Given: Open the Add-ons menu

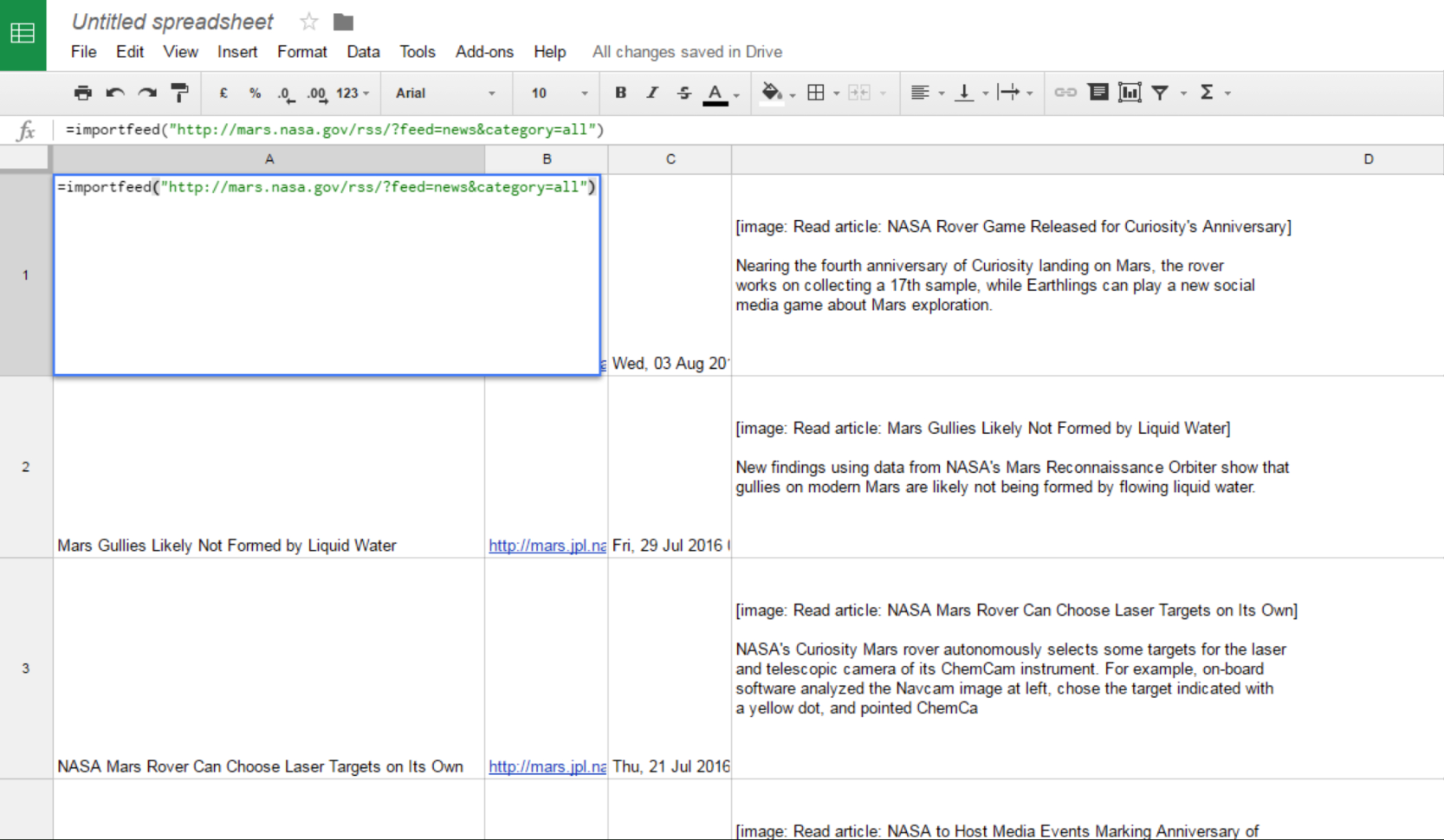Looking at the screenshot, I should pyautogui.click(x=484, y=52).
